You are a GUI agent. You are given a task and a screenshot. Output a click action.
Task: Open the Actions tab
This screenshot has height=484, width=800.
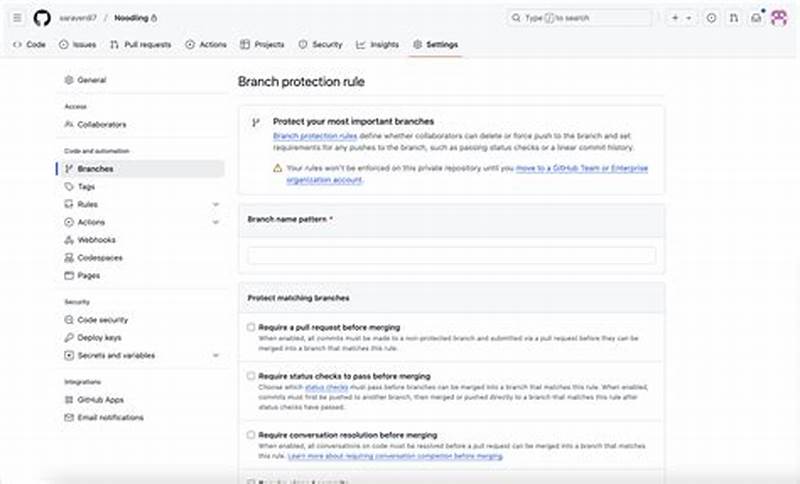click(x=206, y=44)
